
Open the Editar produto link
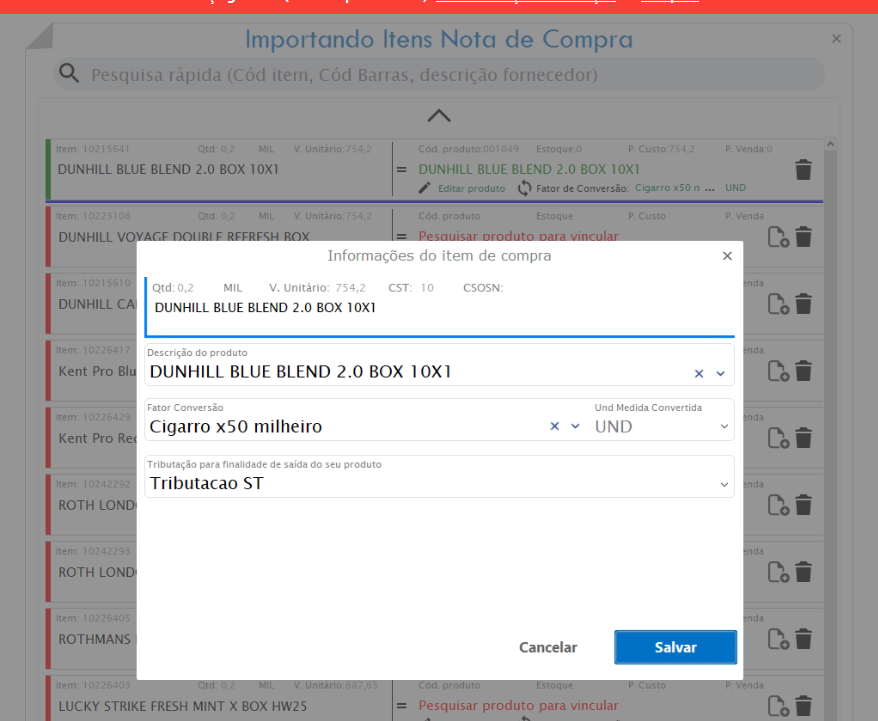click(x=471, y=189)
